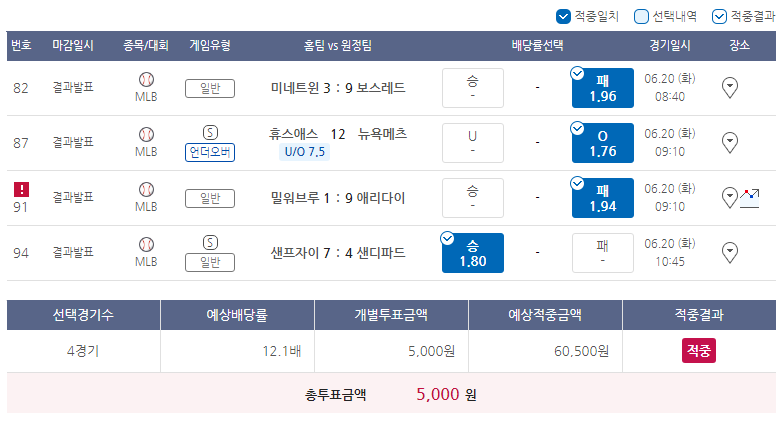Click the 마감일시 column header
The width and height of the screenshot is (784, 428).
coord(73,46)
